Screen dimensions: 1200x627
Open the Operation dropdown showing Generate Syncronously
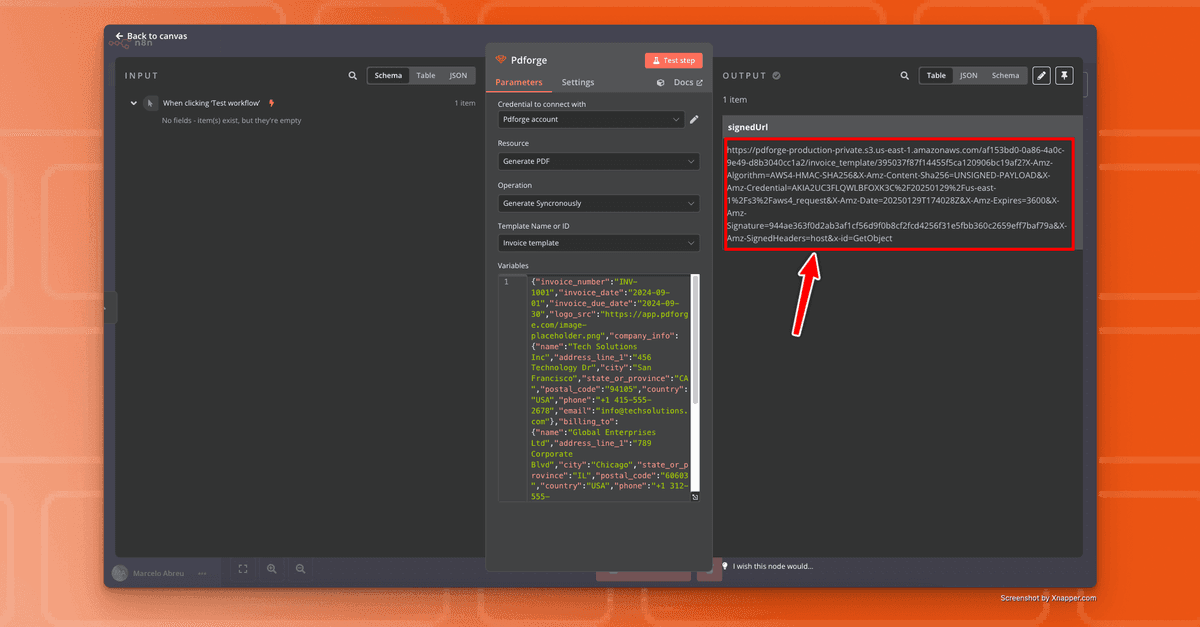(598, 203)
